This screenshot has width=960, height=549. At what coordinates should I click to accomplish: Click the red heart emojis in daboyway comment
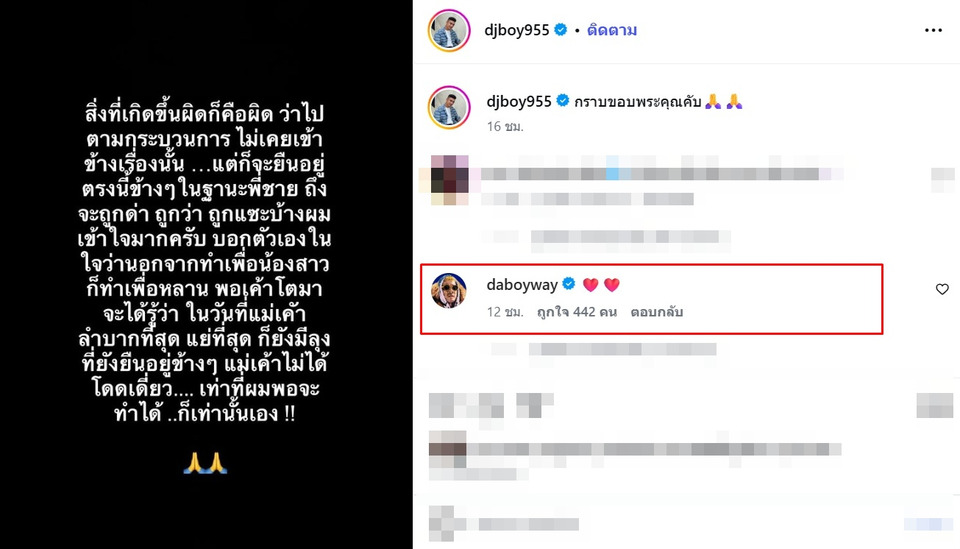[601, 285]
